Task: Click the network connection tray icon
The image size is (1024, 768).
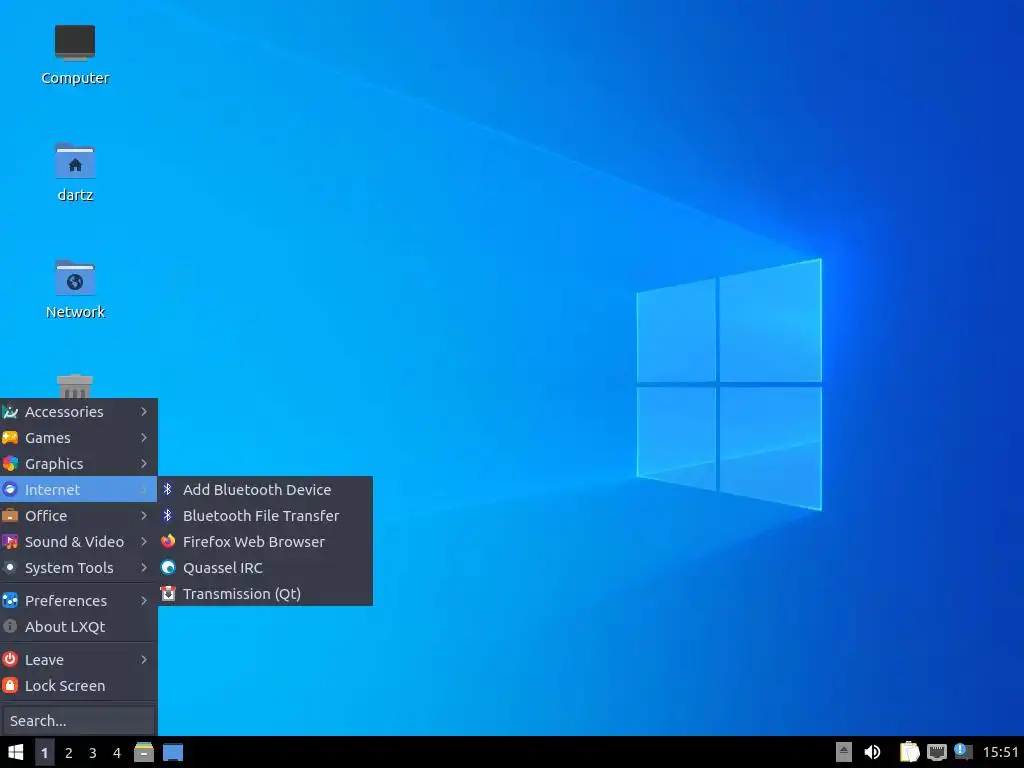Action: (936, 752)
